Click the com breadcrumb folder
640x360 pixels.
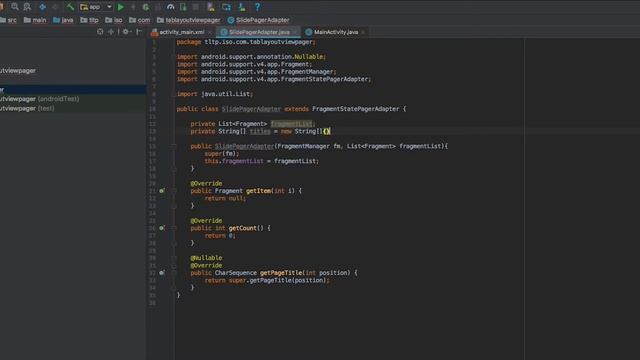[140, 20]
